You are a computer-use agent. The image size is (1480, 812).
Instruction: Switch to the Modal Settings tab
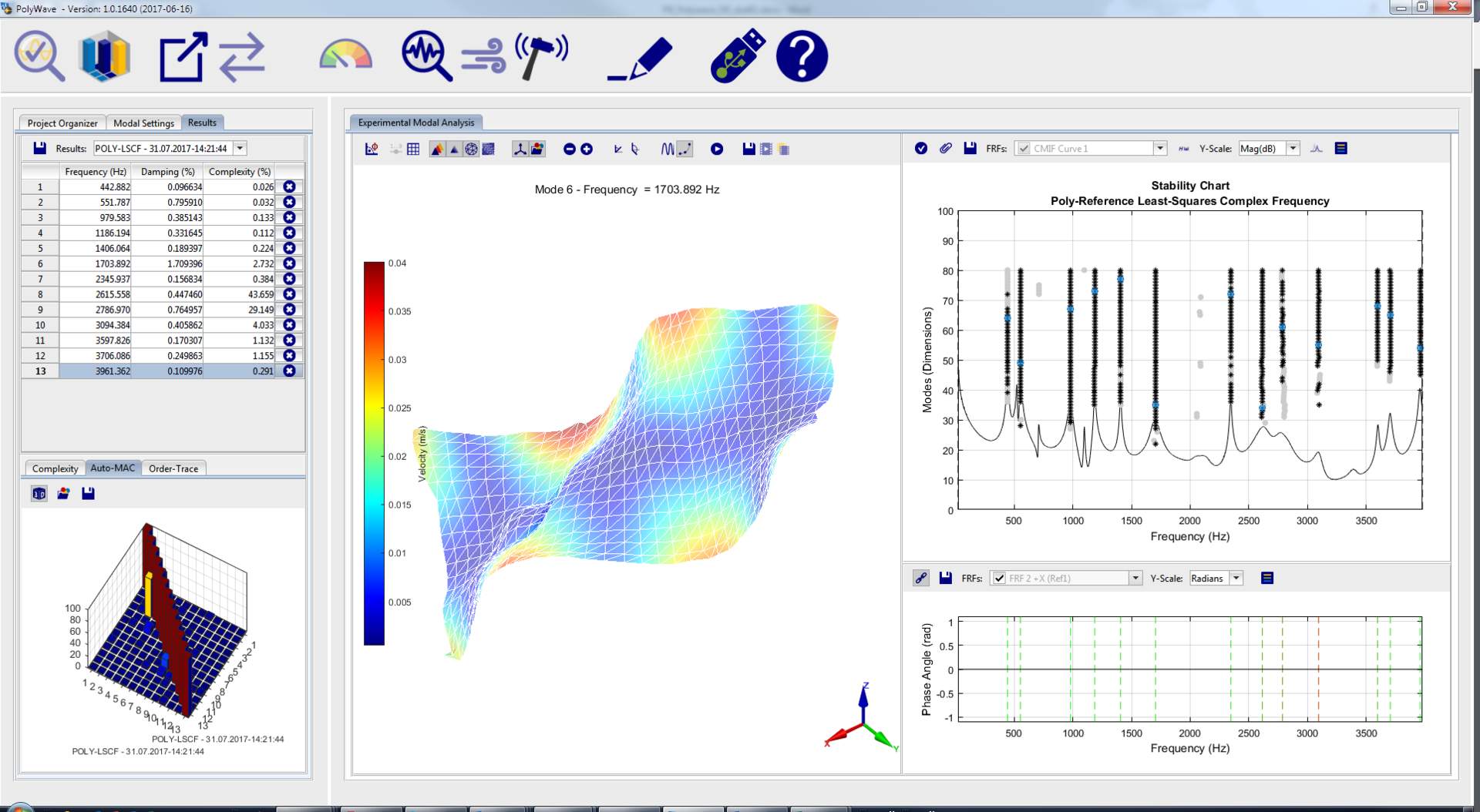point(143,123)
